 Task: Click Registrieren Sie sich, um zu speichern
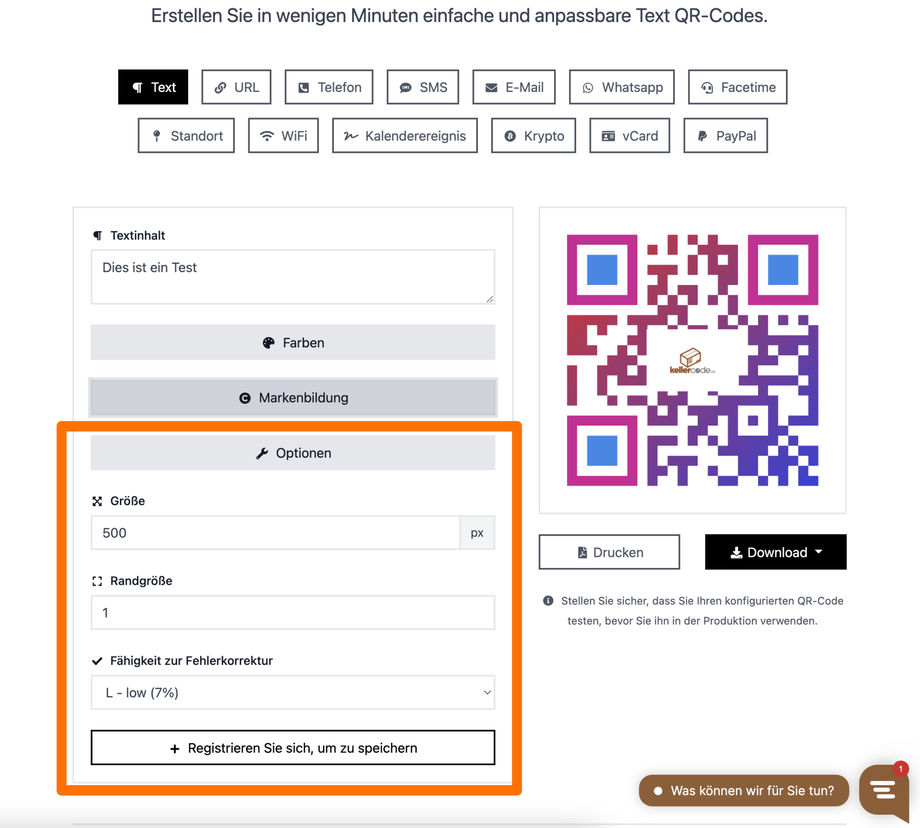tap(293, 748)
